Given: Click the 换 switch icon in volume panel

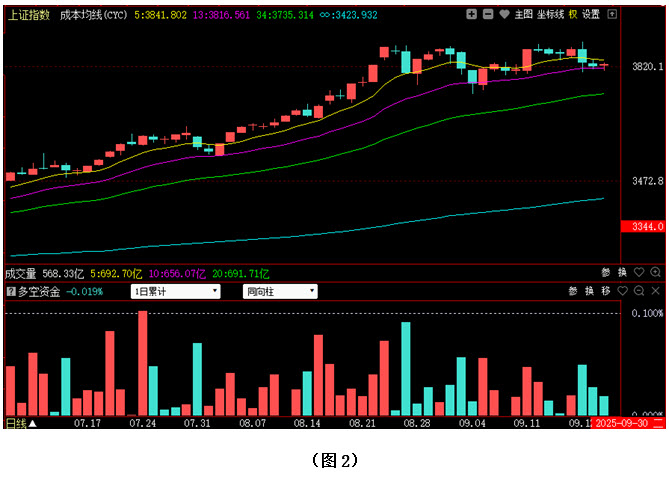Looking at the screenshot, I should tap(622, 272).
